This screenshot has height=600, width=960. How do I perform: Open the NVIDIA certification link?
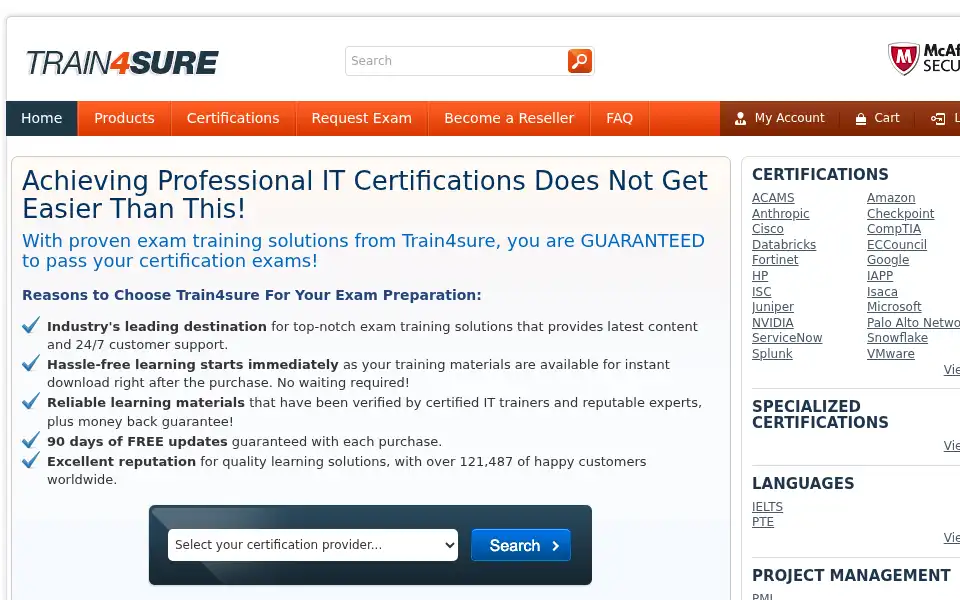click(773, 323)
